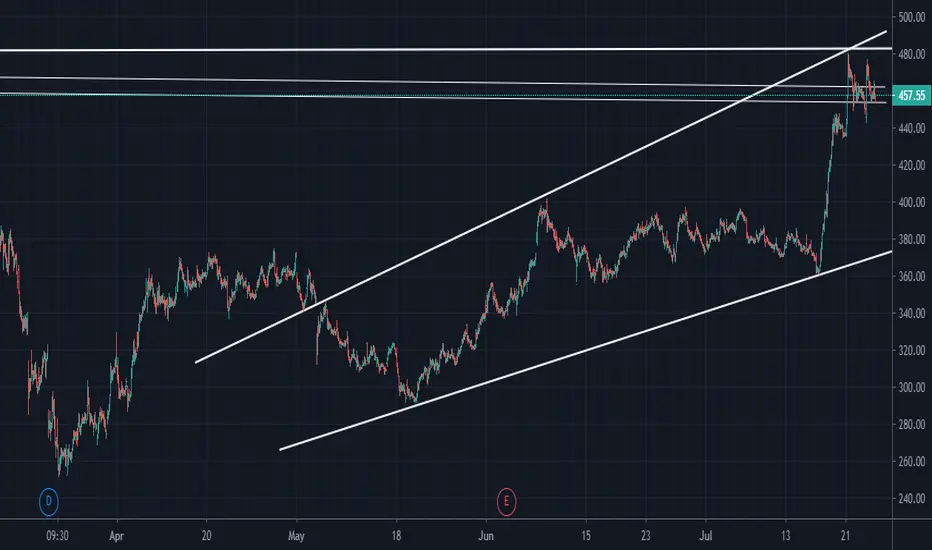This screenshot has height=550, width=932.
Task: Select the Apr time axis label
Action: pos(116,536)
